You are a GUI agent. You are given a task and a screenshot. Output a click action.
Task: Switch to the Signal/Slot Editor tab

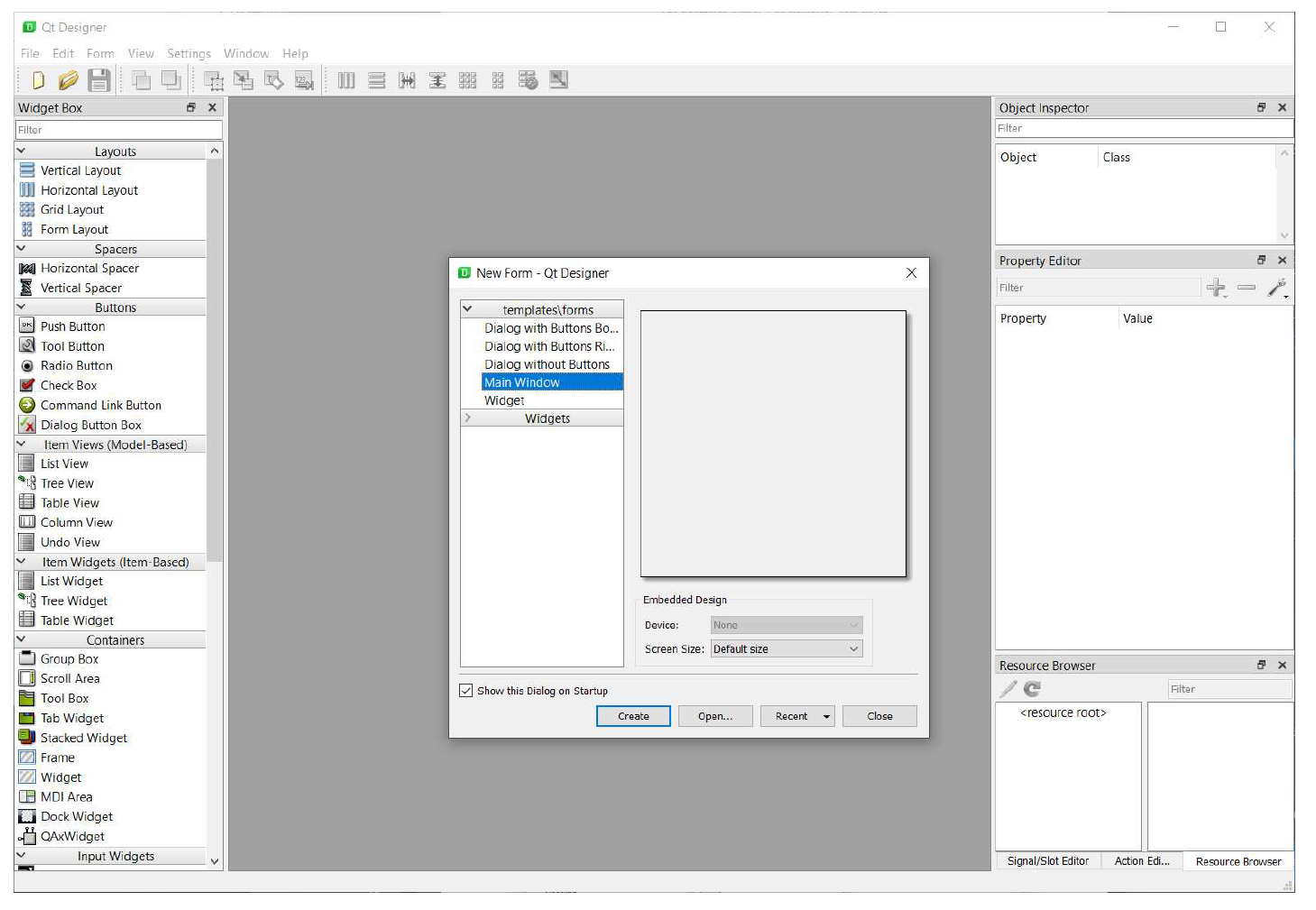(x=1047, y=860)
